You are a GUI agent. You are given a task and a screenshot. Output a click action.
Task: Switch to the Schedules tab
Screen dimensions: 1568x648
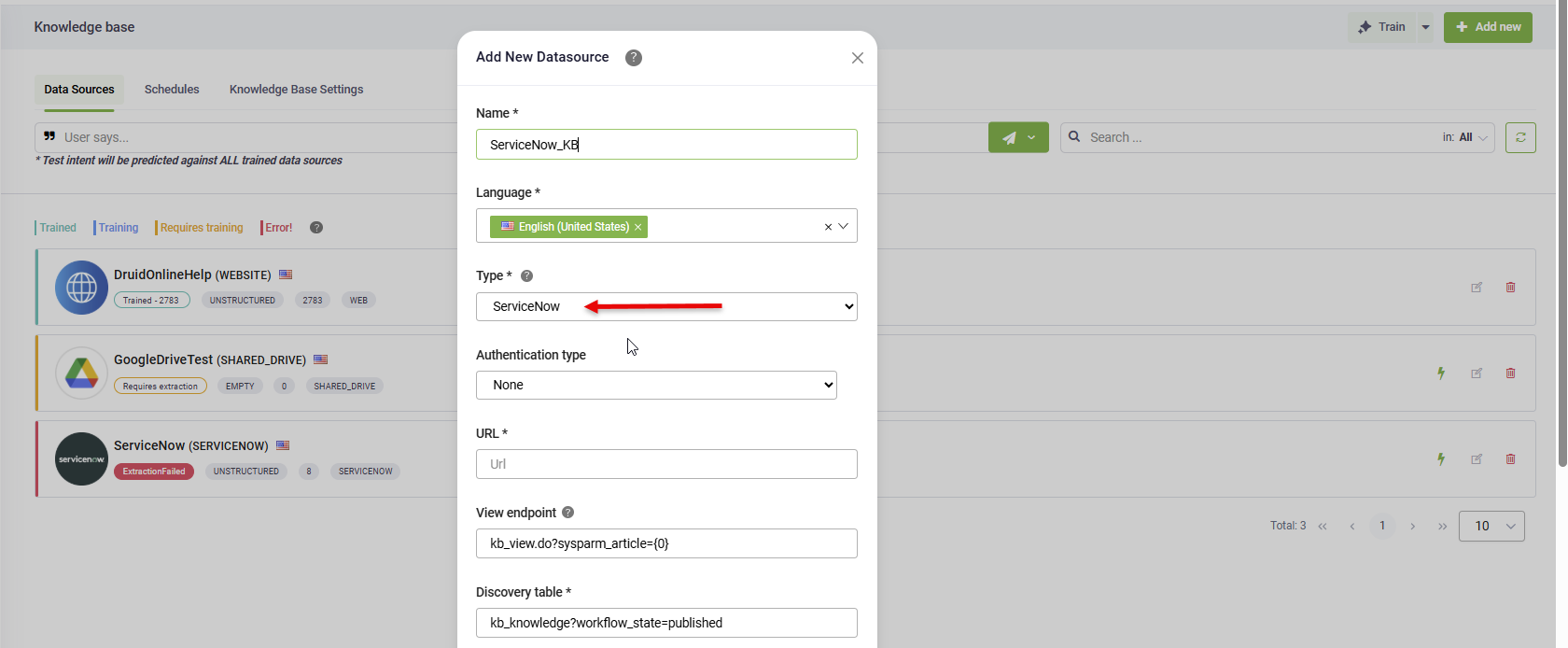[172, 90]
